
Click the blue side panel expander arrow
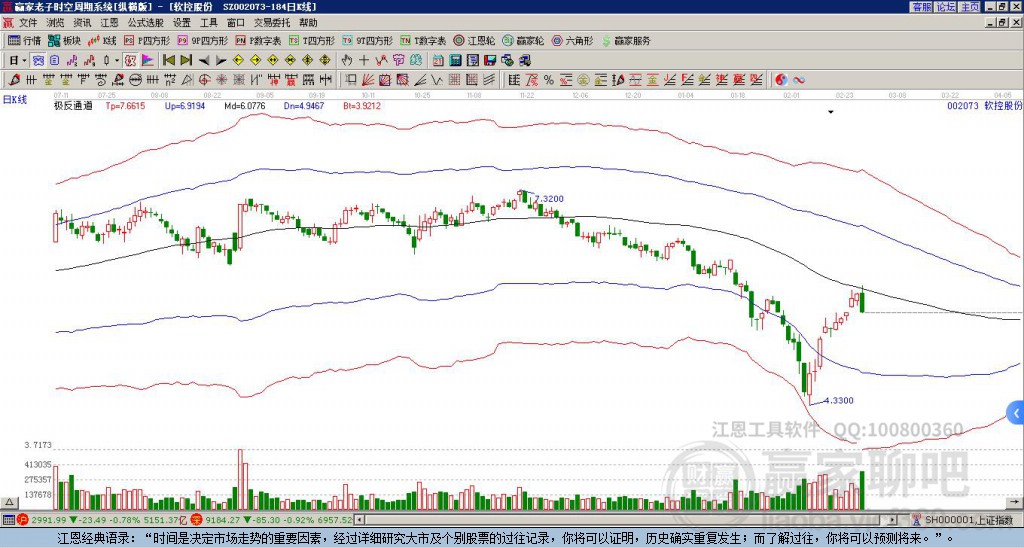pos(1016,413)
